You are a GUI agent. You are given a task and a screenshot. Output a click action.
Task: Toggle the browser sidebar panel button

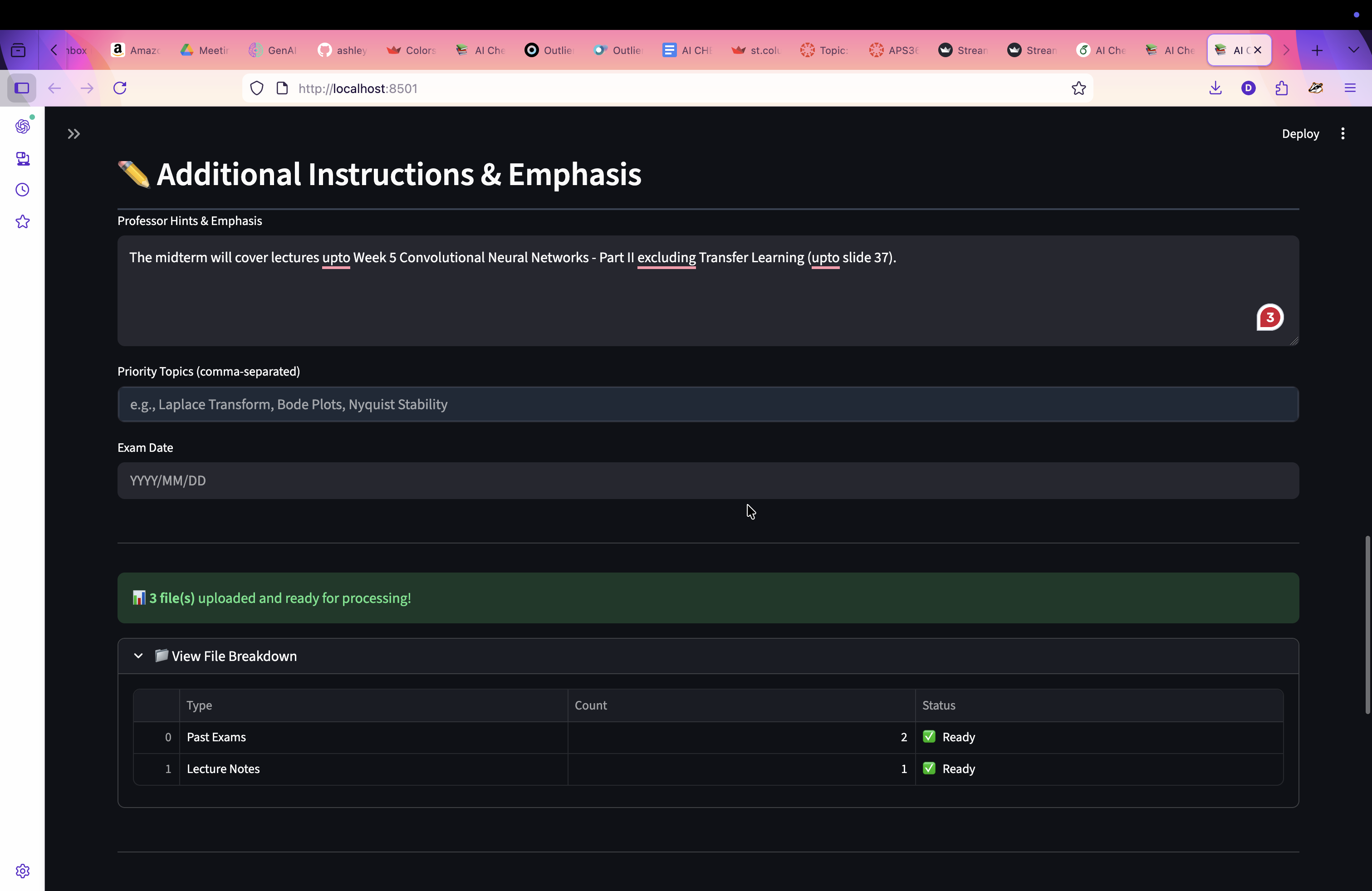[22, 88]
